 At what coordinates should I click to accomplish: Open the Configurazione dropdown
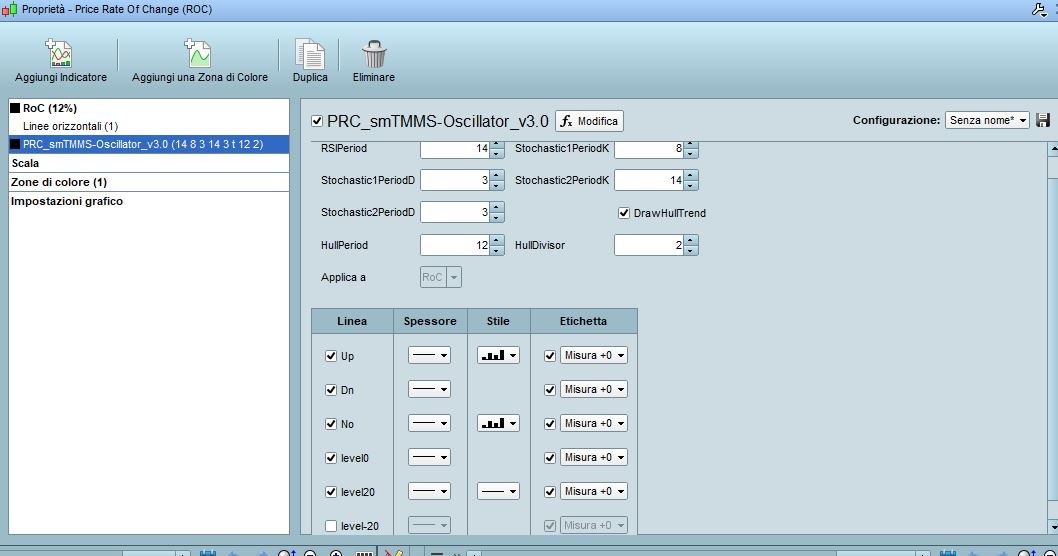(987, 120)
